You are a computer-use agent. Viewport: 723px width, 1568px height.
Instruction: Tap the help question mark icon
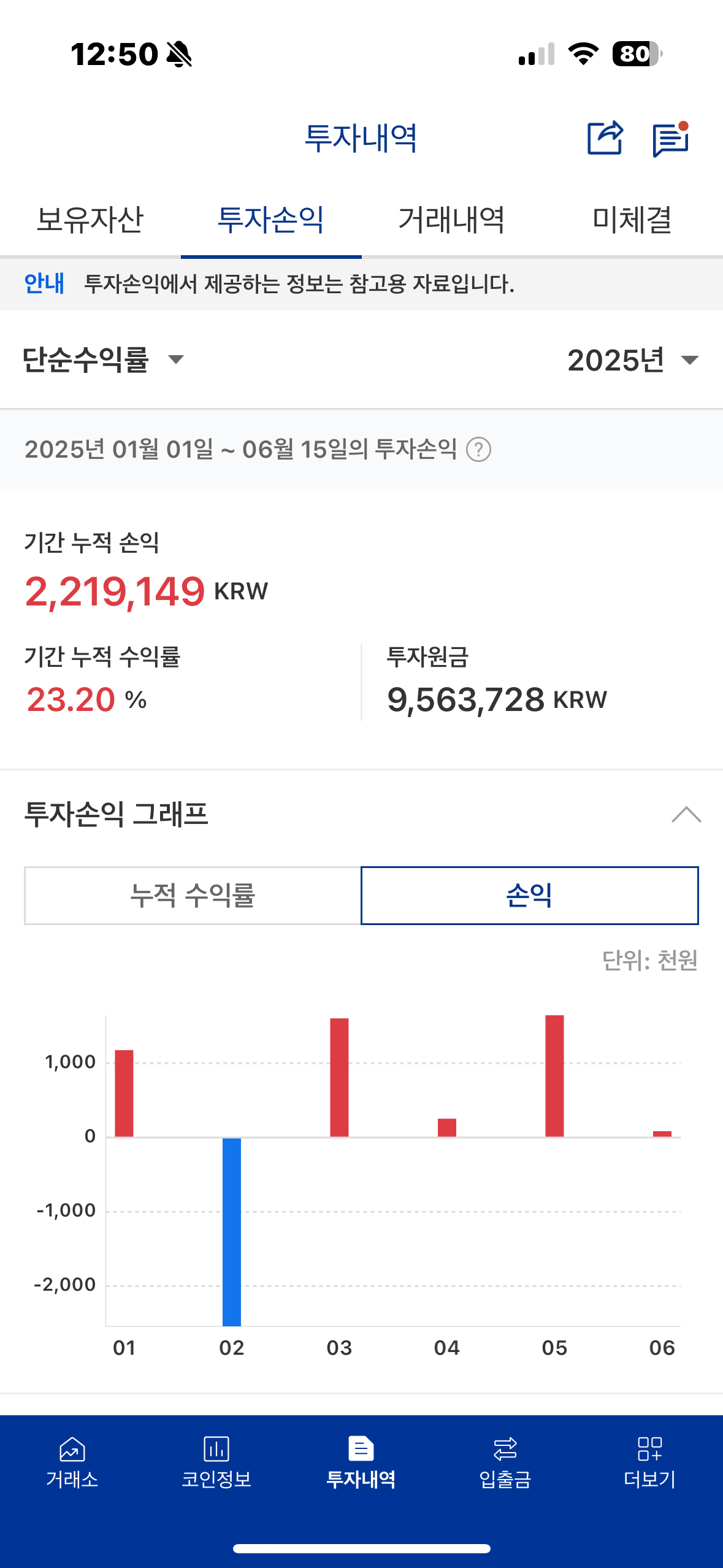click(x=478, y=450)
